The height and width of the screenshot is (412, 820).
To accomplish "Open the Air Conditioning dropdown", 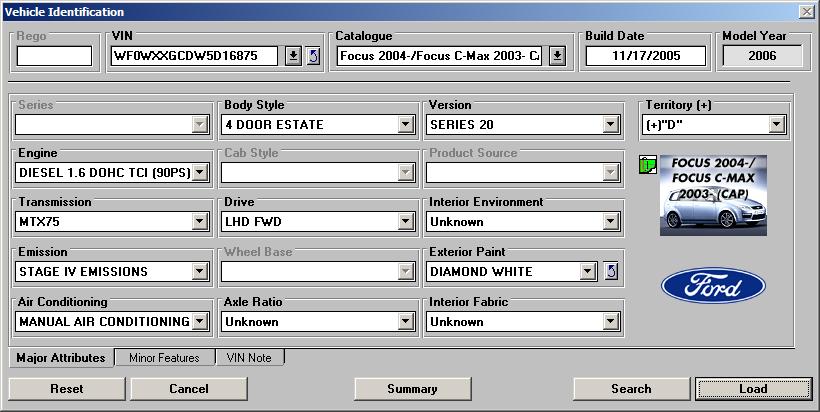I will pyautogui.click(x=199, y=321).
